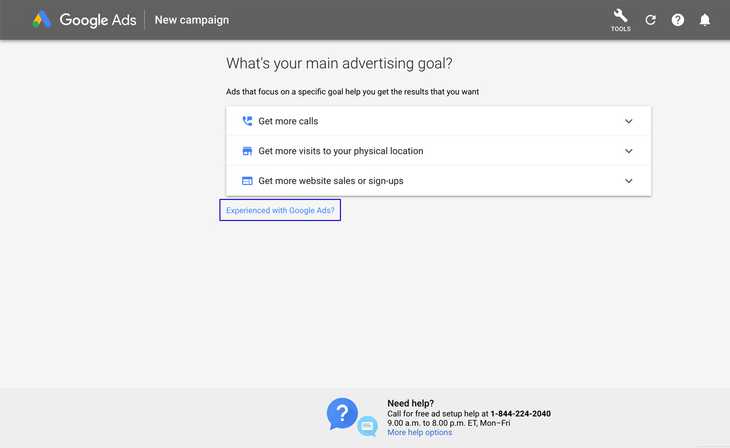Expand the physical location visits chevron
Image resolution: width=730 pixels, height=448 pixels.
click(629, 151)
